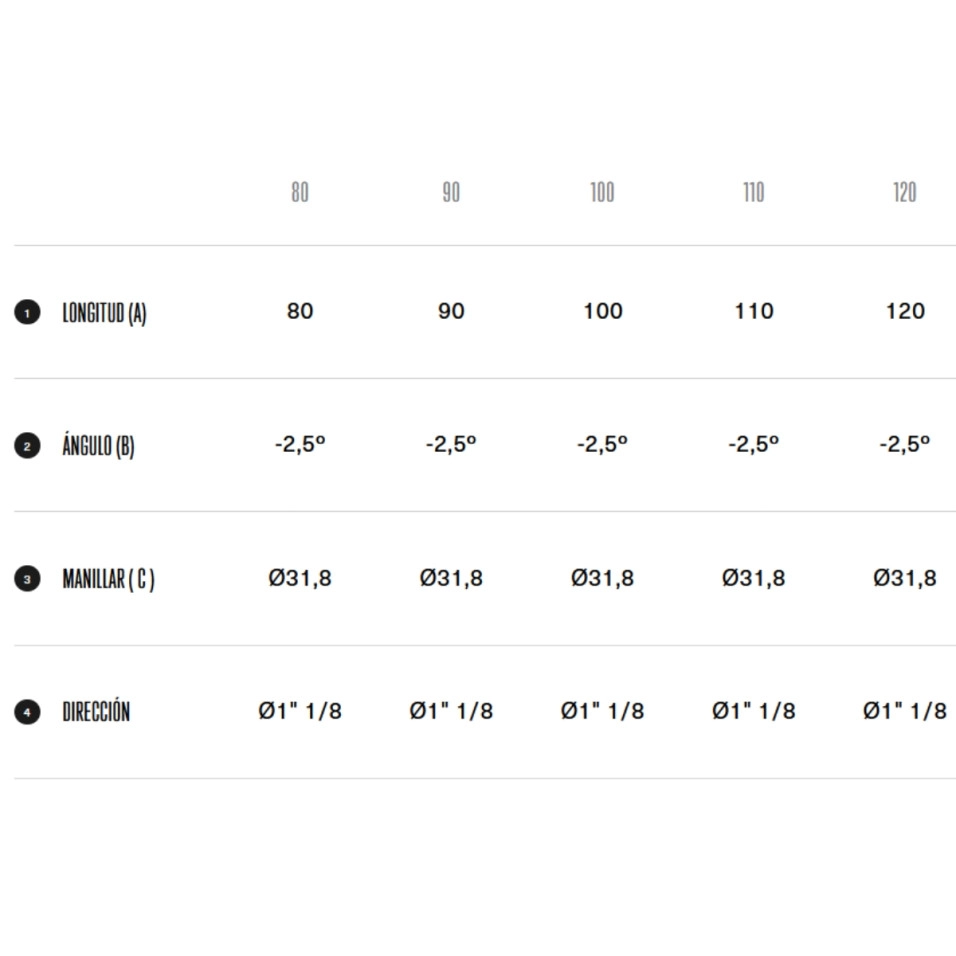
Task: Click the number 4 circle icon beside Dirección
Action: coord(27,712)
